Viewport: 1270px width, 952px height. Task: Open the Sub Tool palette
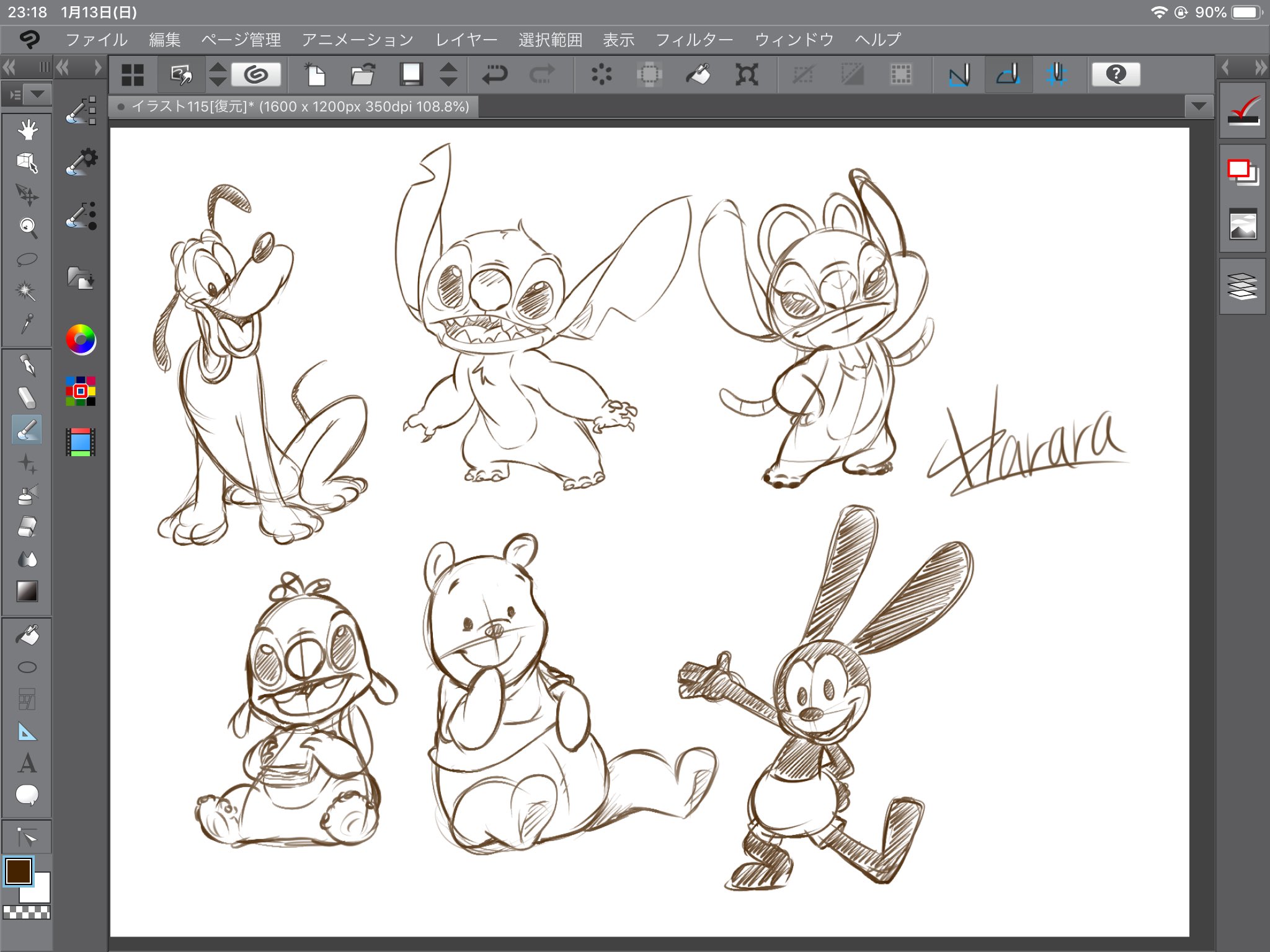tap(81, 110)
